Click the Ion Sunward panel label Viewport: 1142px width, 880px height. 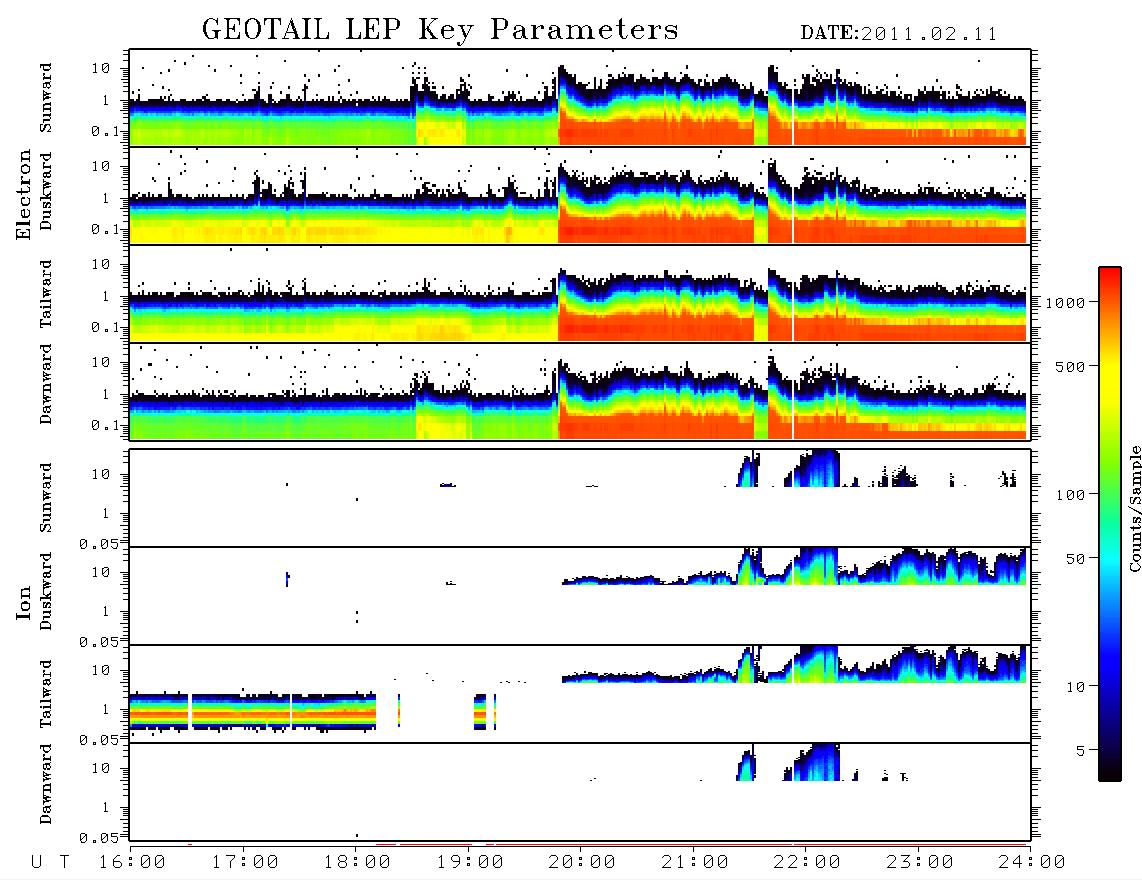coord(46,498)
